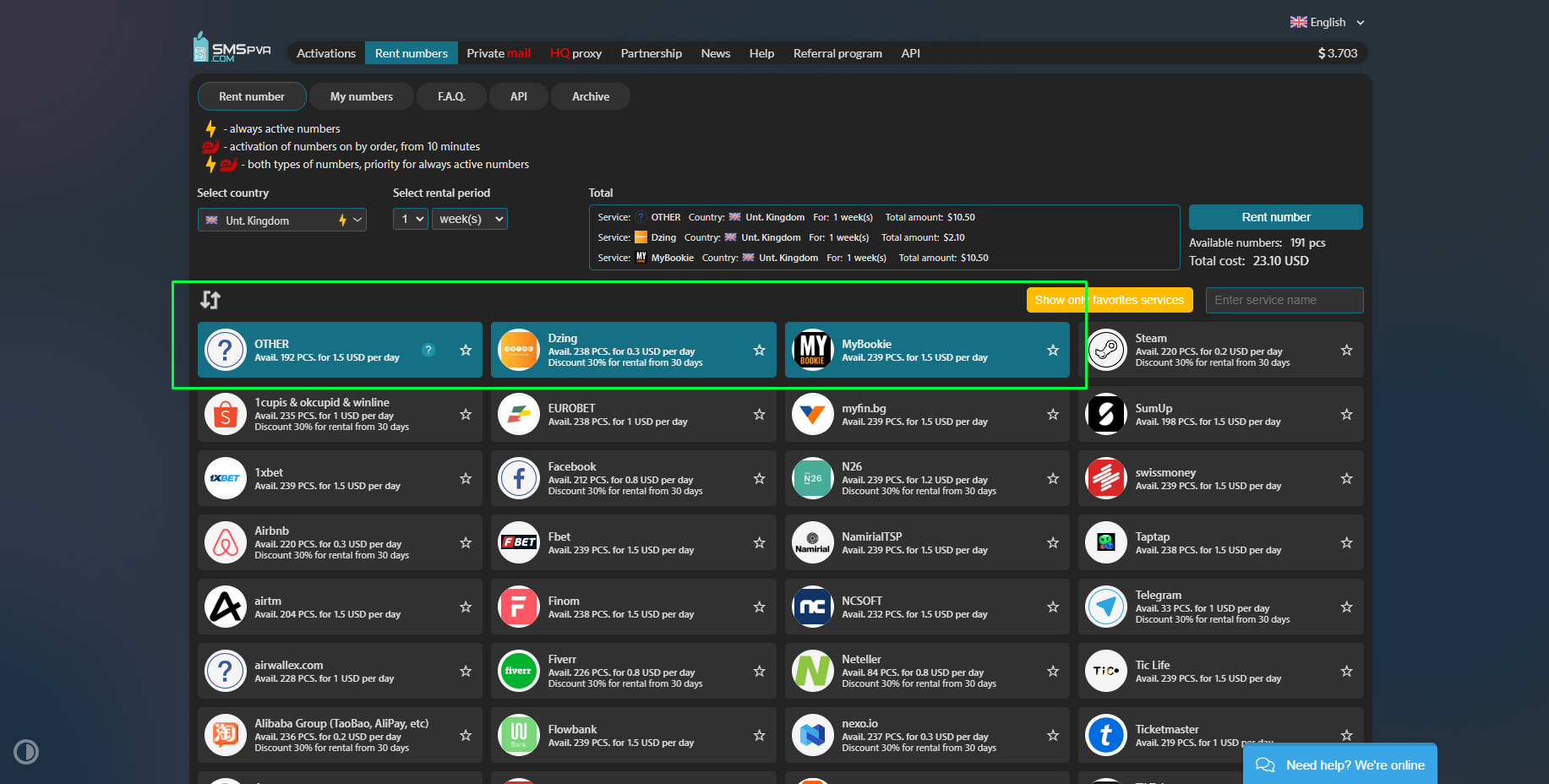This screenshot has height=784, width=1549.
Task: Star the Steam service as favorite
Action: [1347, 350]
